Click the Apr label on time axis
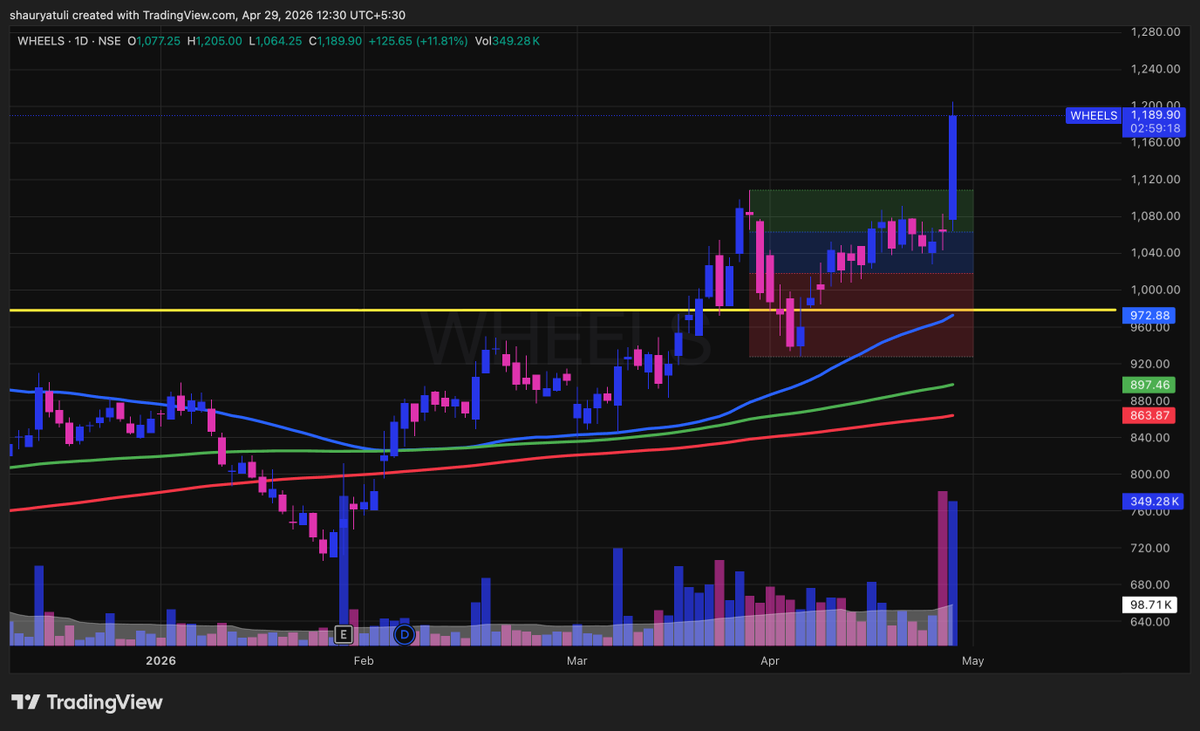Image resolution: width=1200 pixels, height=731 pixels. click(x=769, y=661)
